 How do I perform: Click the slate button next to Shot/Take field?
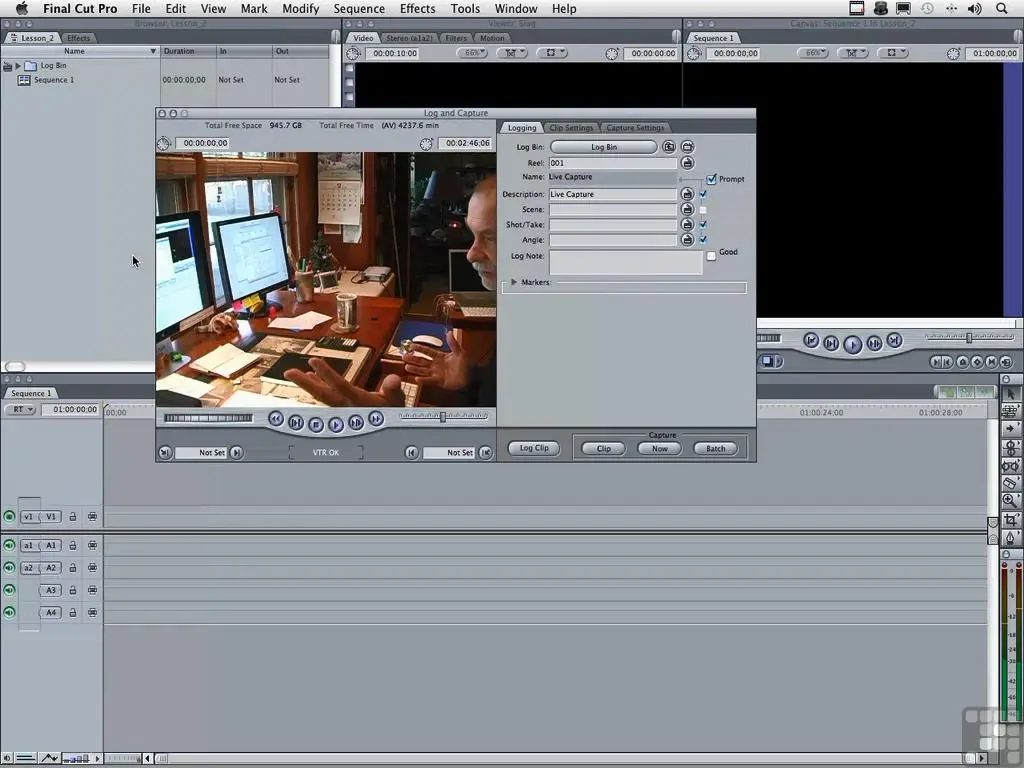point(687,224)
